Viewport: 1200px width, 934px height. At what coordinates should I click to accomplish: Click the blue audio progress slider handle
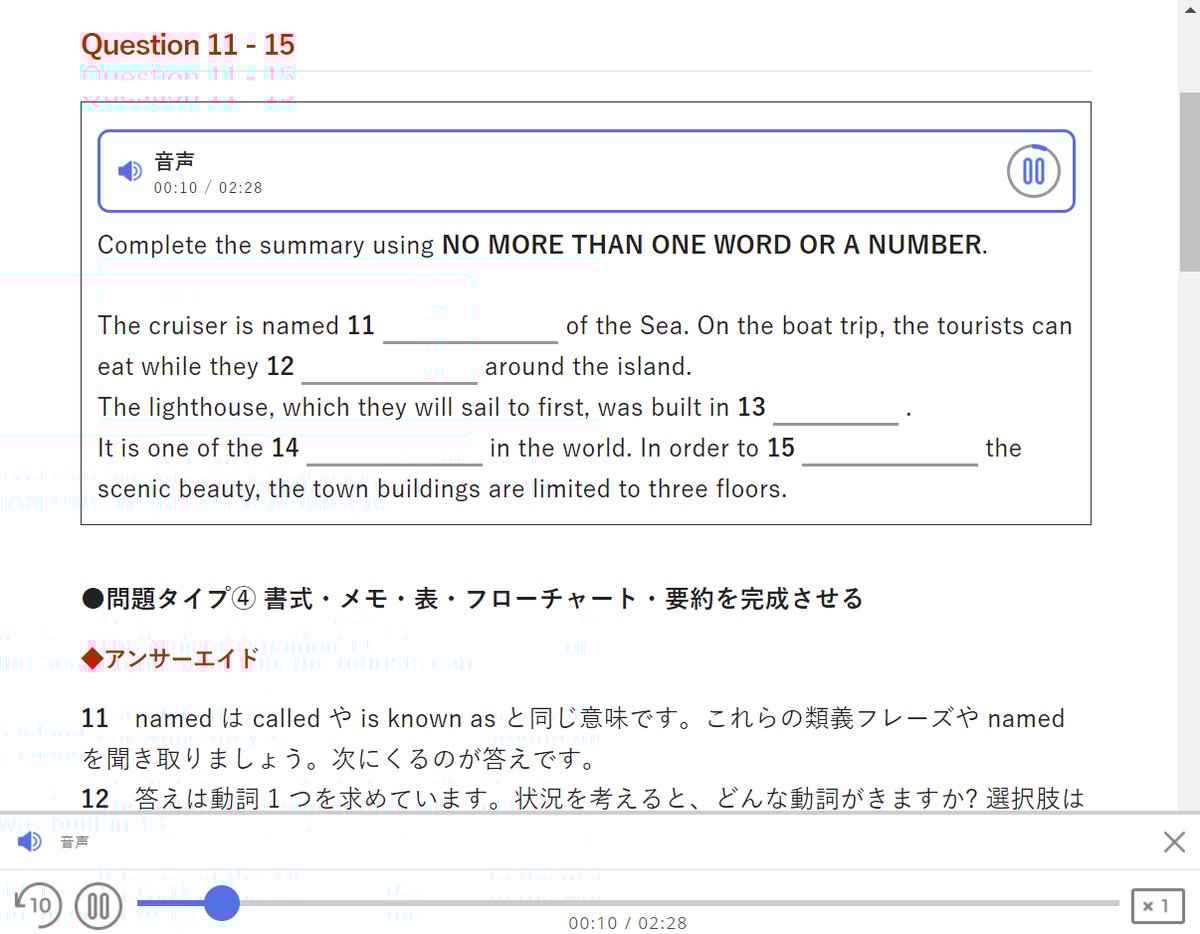[x=222, y=903]
